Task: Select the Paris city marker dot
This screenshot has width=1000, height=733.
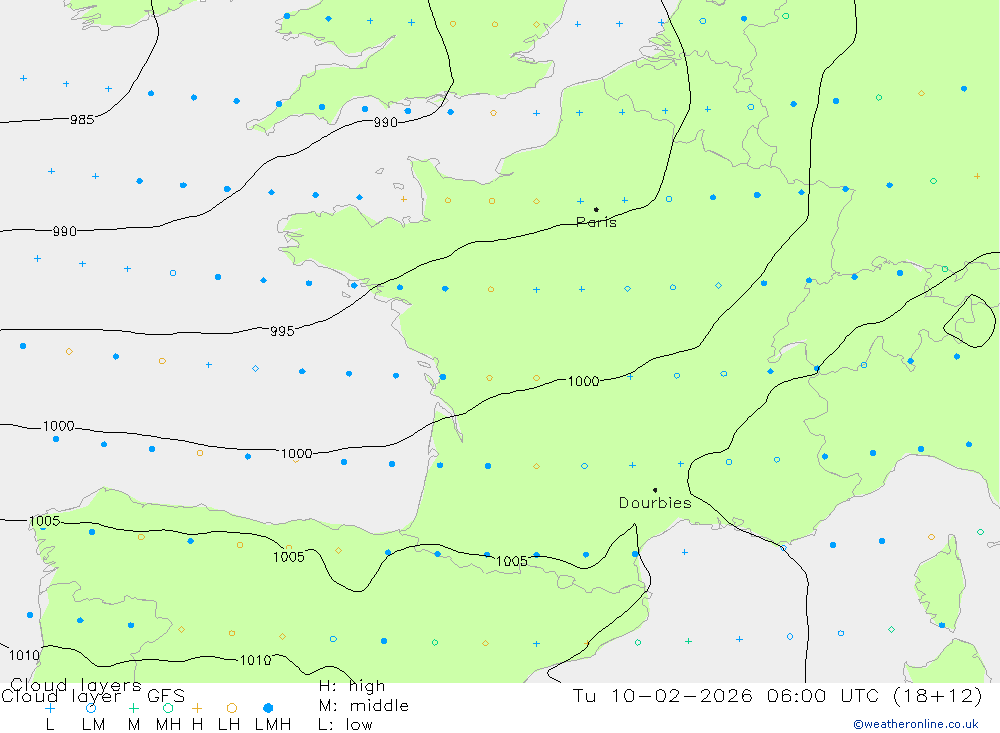Action: pyautogui.click(x=596, y=209)
